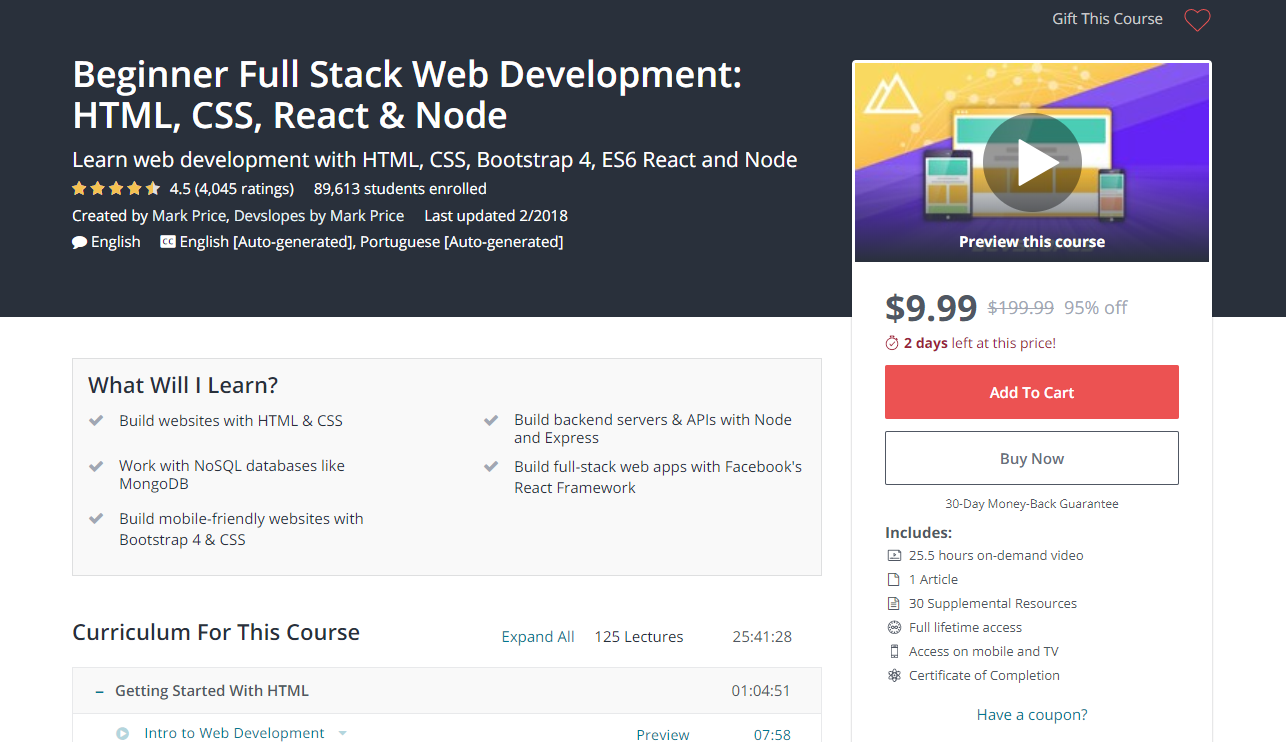Click the 95% off text
Image resolution: width=1286 pixels, height=742 pixels.
click(x=1096, y=308)
